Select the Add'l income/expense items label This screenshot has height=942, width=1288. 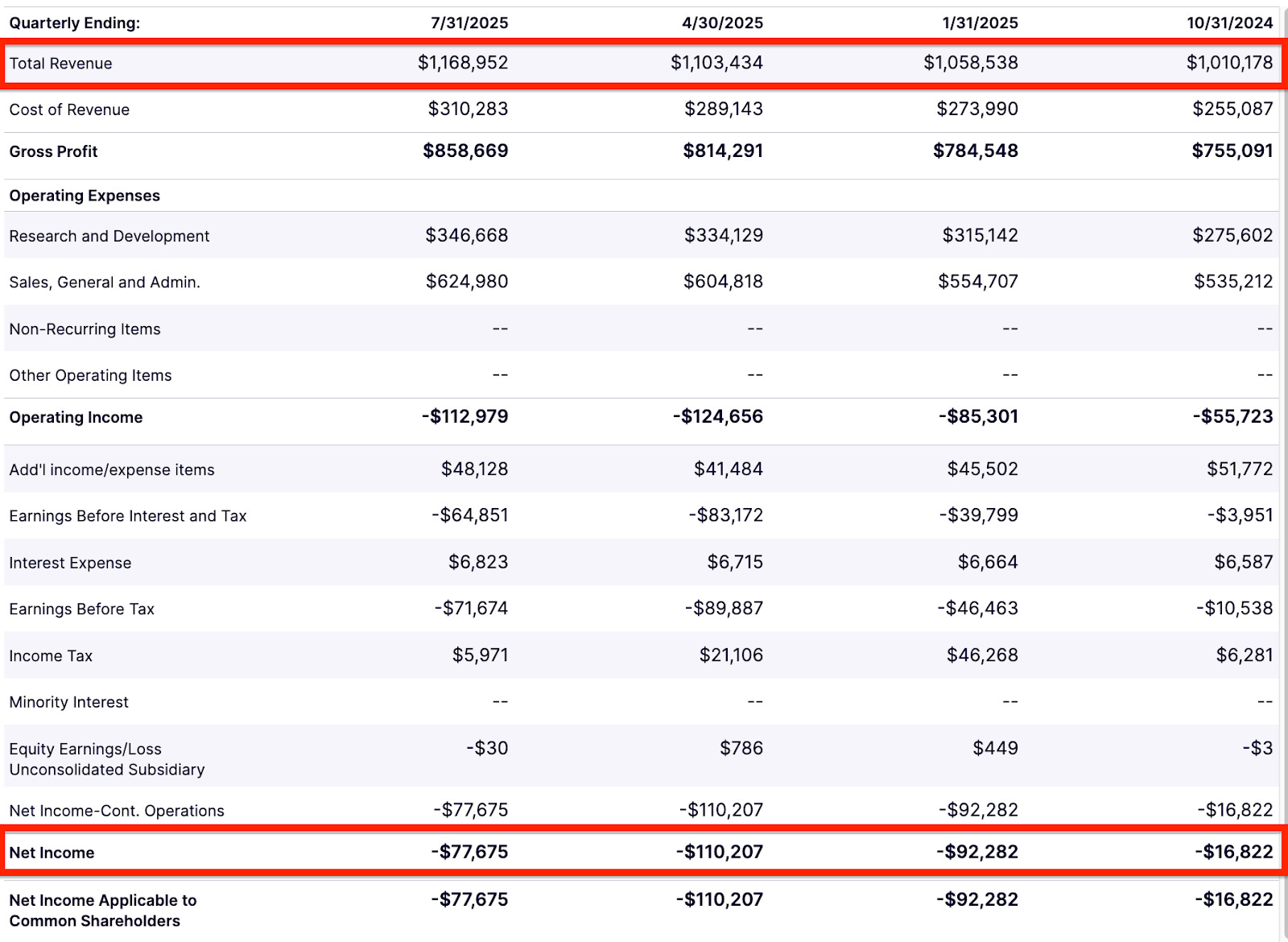(x=112, y=470)
